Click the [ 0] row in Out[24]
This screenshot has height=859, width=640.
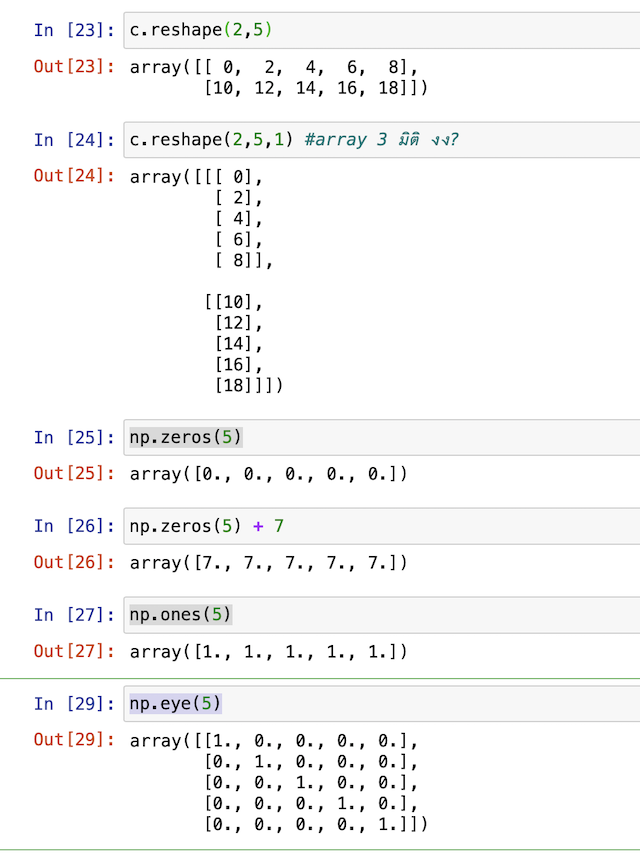coord(196,177)
